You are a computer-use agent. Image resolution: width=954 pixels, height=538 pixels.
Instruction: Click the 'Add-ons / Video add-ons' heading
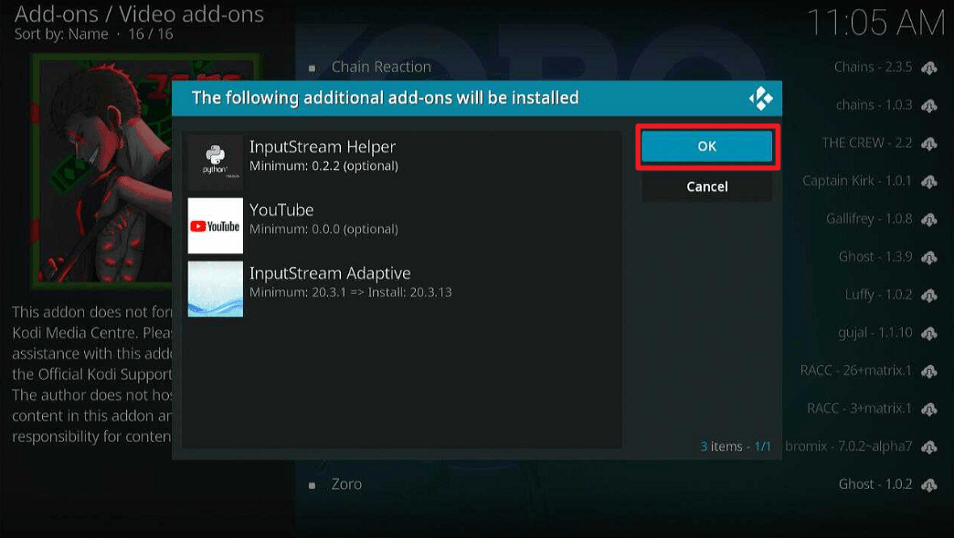(139, 13)
